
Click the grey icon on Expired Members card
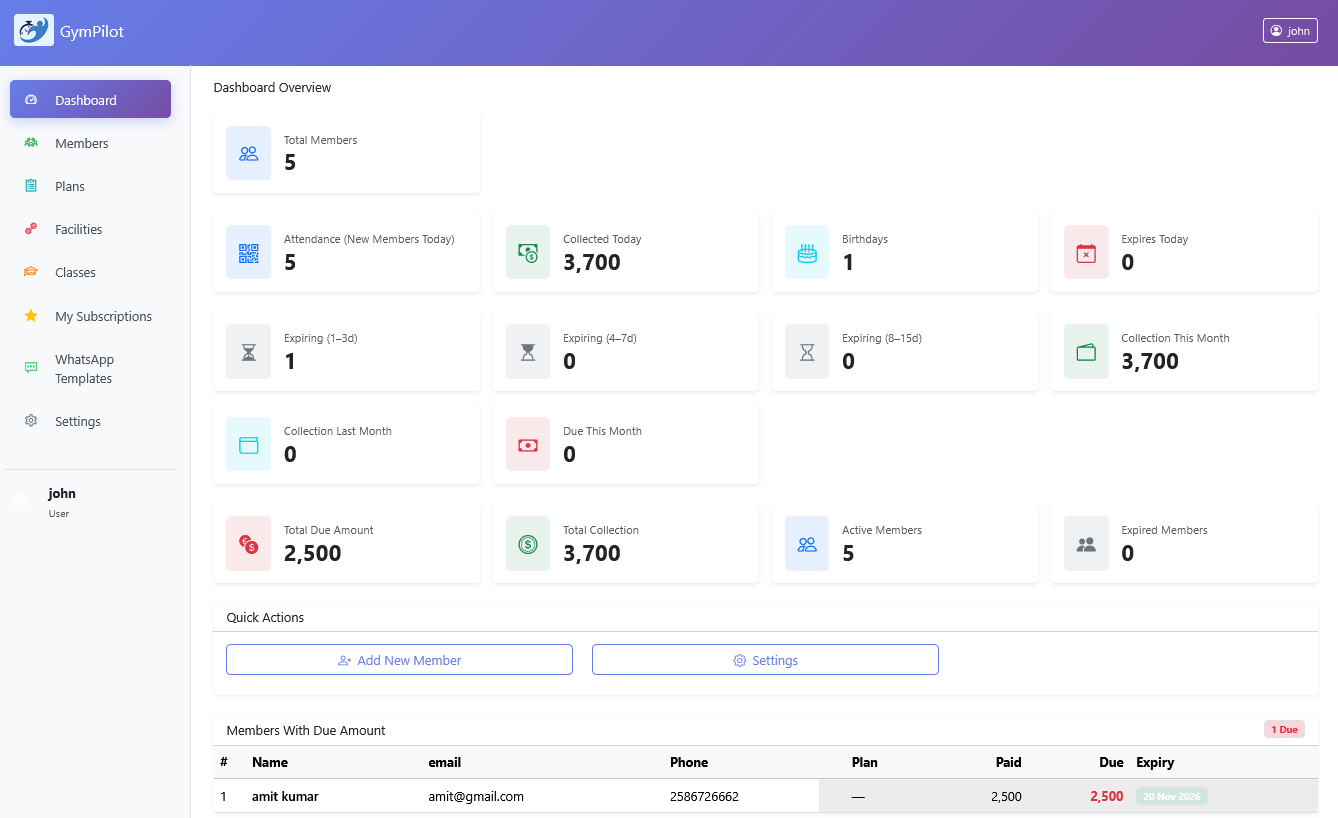[x=1086, y=543]
